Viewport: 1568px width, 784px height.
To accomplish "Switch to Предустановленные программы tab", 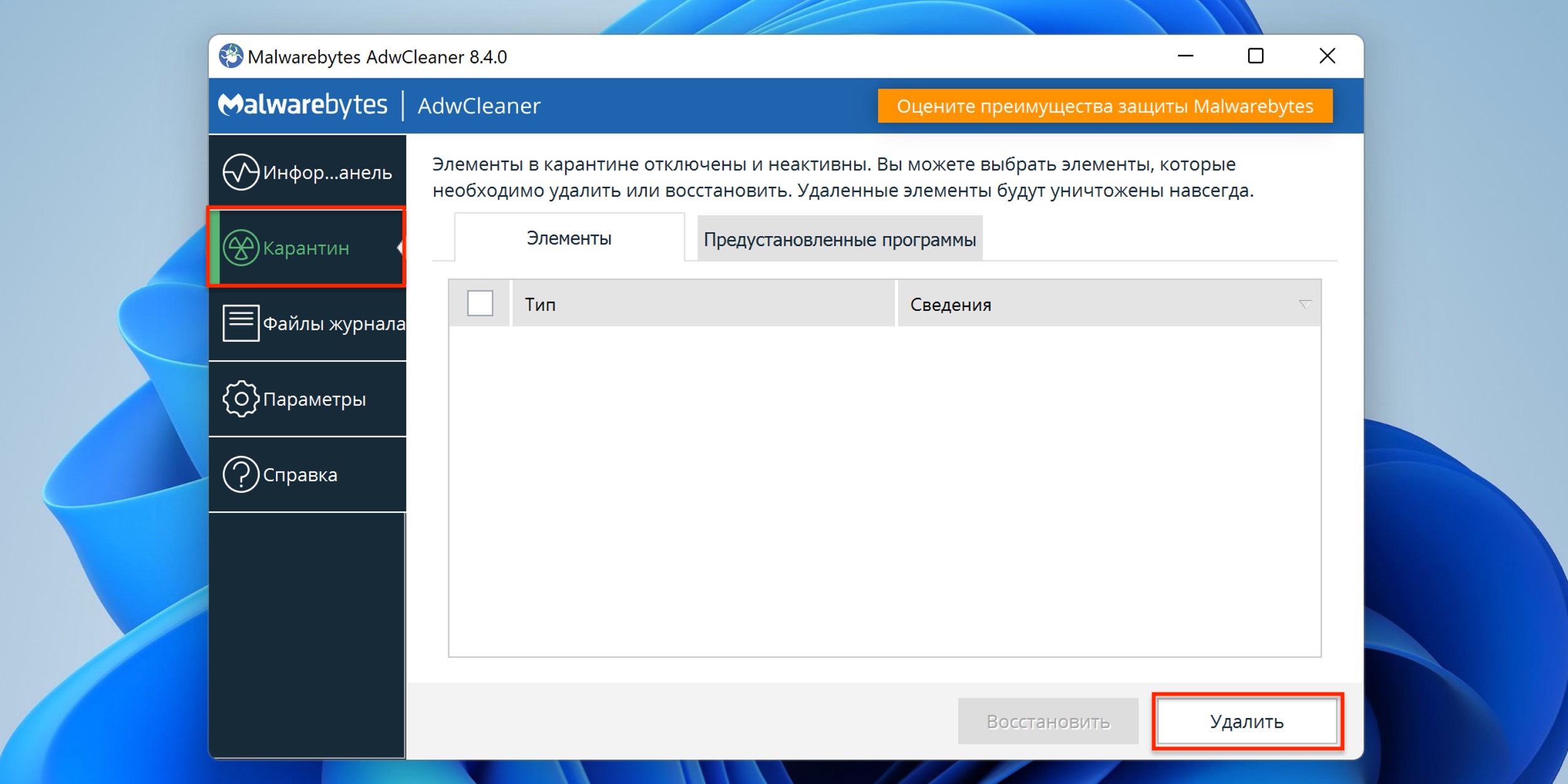I will point(840,240).
